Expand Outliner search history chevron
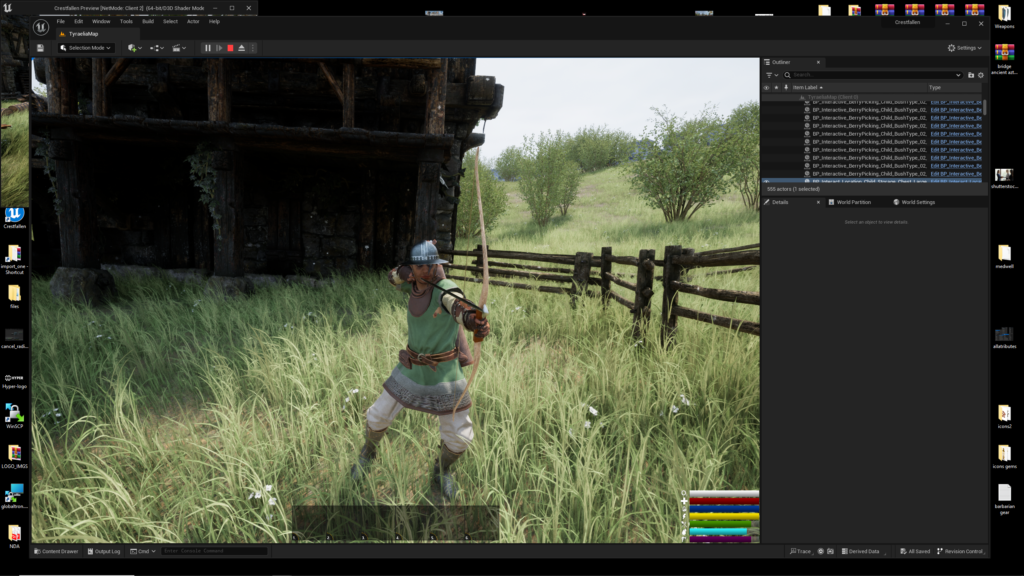Viewport: 1024px width, 576px height. pyautogui.click(x=958, y=75)
